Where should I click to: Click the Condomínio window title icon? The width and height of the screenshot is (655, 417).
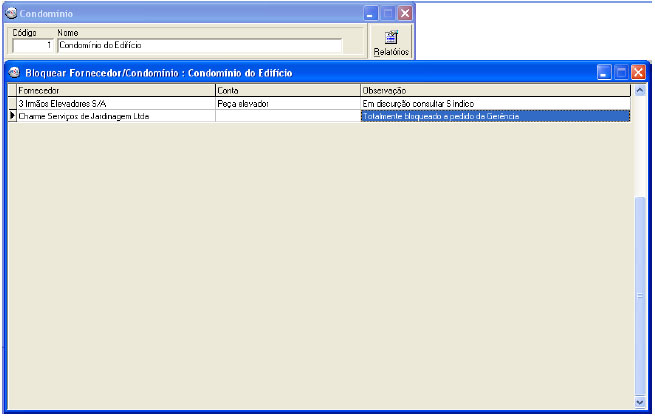[10, 14]
